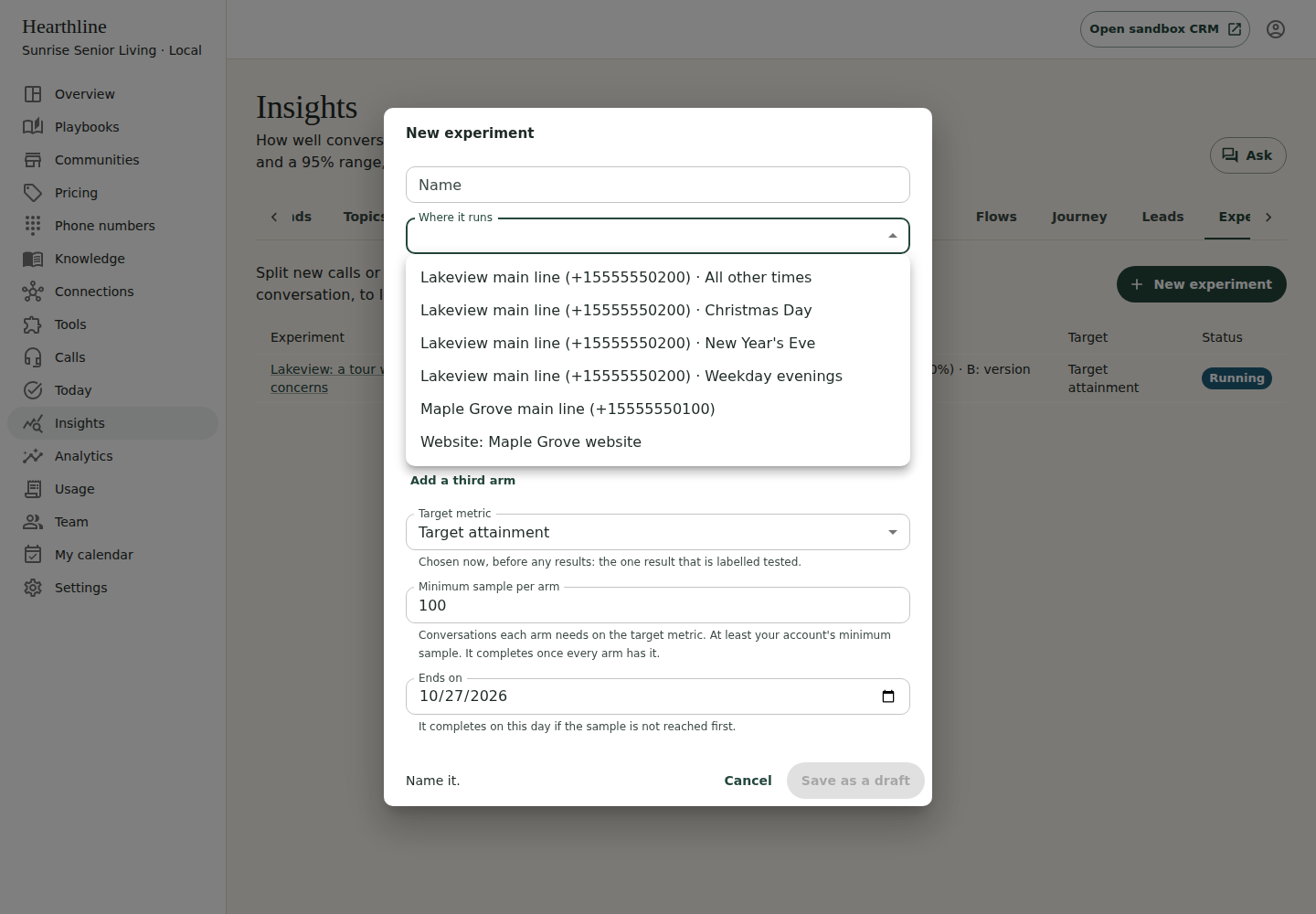The image size is (1316, 914).
Task: Click the experiment Name input field
Action: coord(658,185)
